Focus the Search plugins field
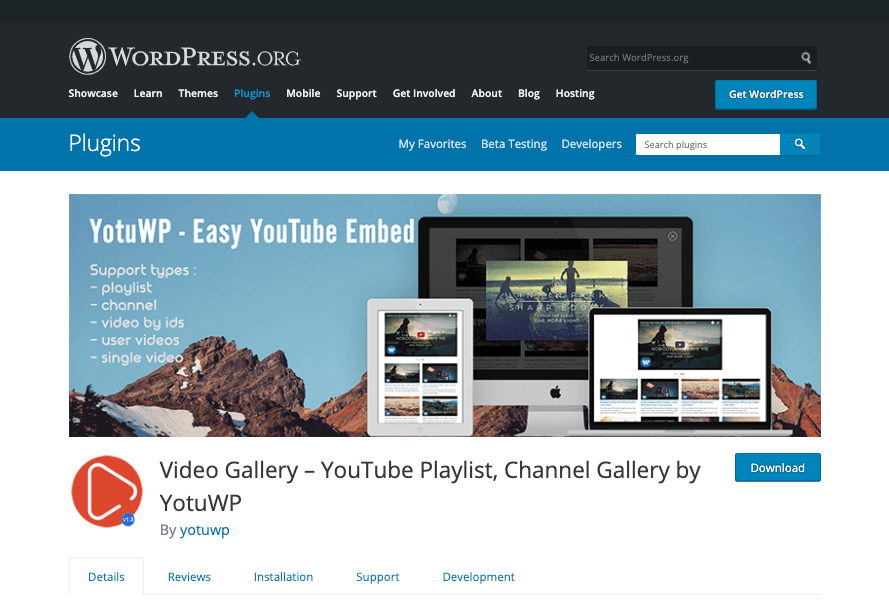The width and height of the screenshot is (889, 615). click(708, 145)
